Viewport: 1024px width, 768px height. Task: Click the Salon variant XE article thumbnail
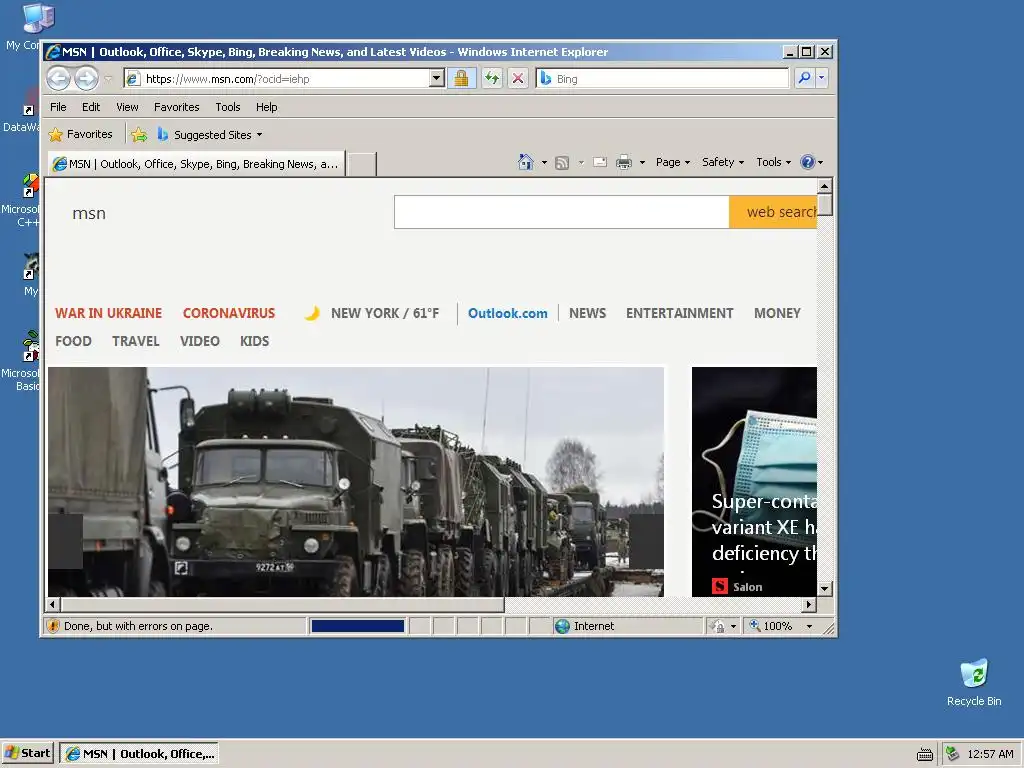click(754, 482)
